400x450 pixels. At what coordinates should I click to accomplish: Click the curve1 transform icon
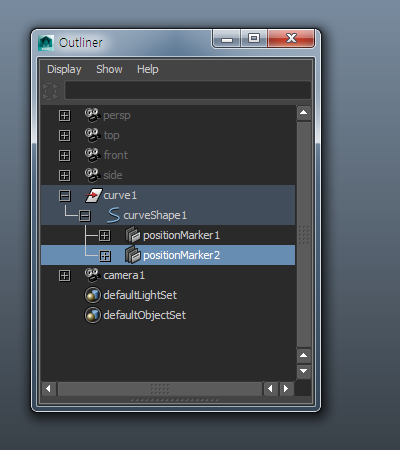point(93,195)
